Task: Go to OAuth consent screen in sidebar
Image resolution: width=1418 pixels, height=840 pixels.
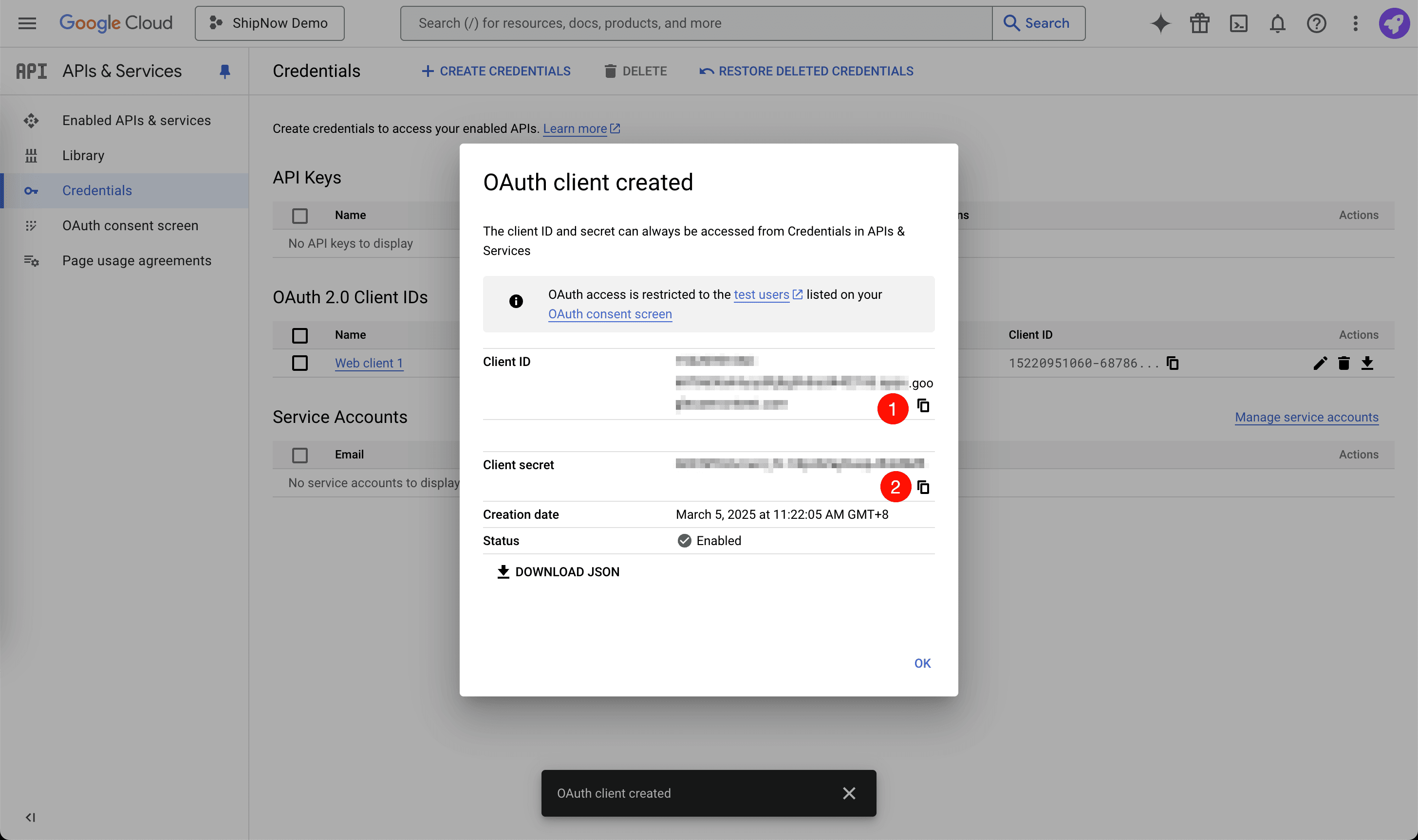Action: click(x=130, y=225)
